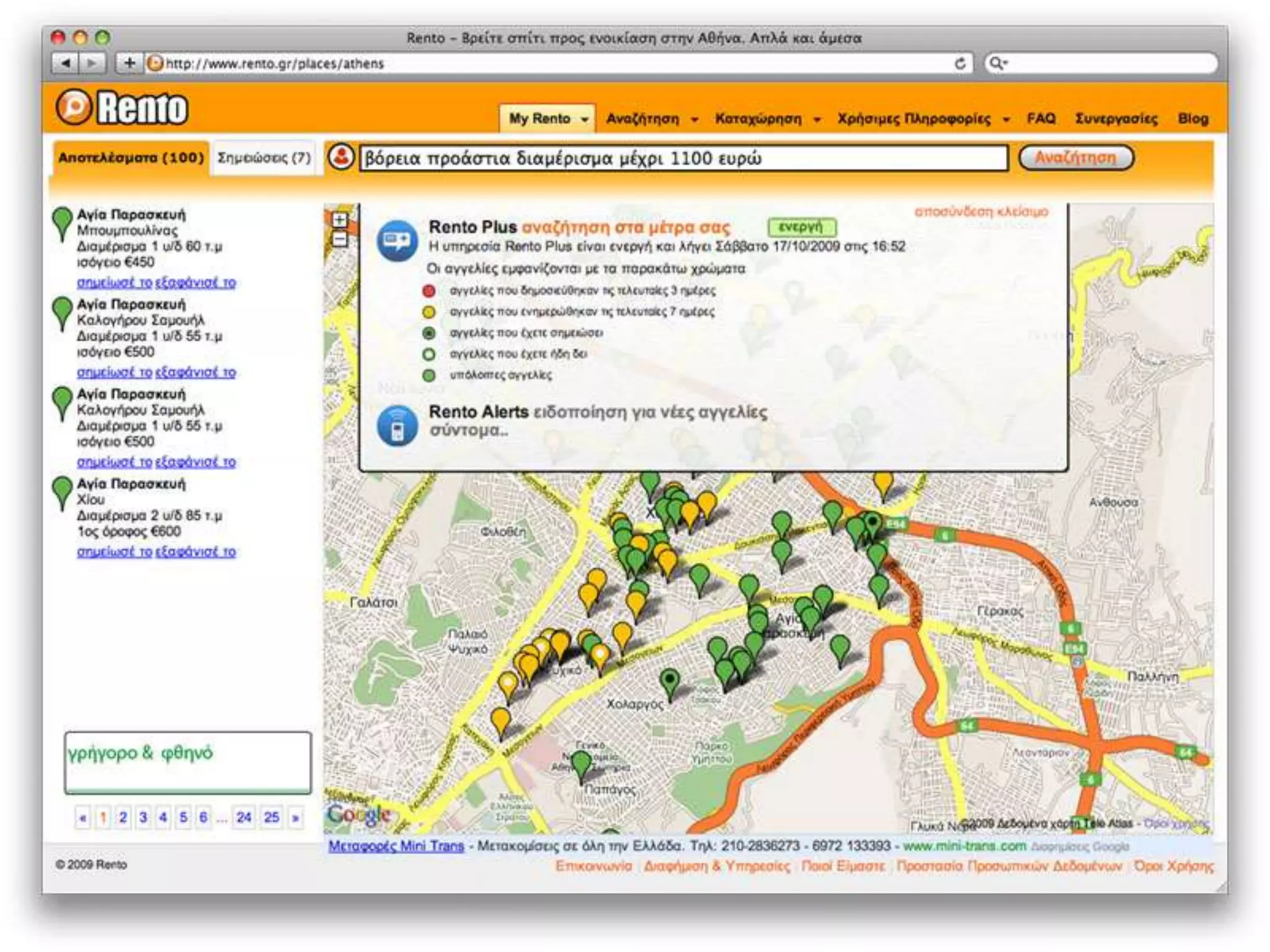This screenshot has width=1270, height=952.
Task: Click the user profile icon beside search field
Action: (340, 157)
